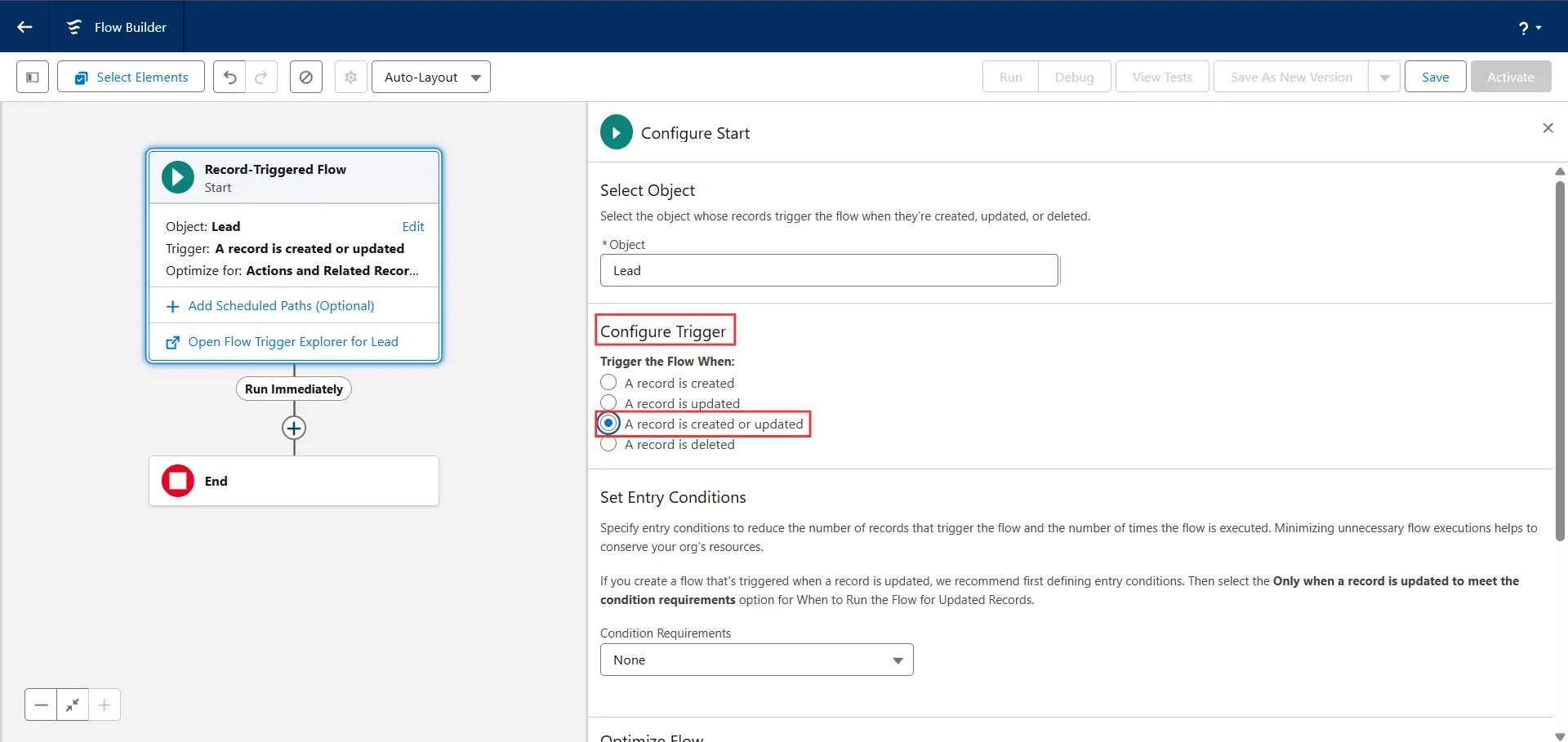This screenshot has width=1568, height=742.
Task: Open Condition Requirements None dropdown
Action: click(x=756, y=660)
